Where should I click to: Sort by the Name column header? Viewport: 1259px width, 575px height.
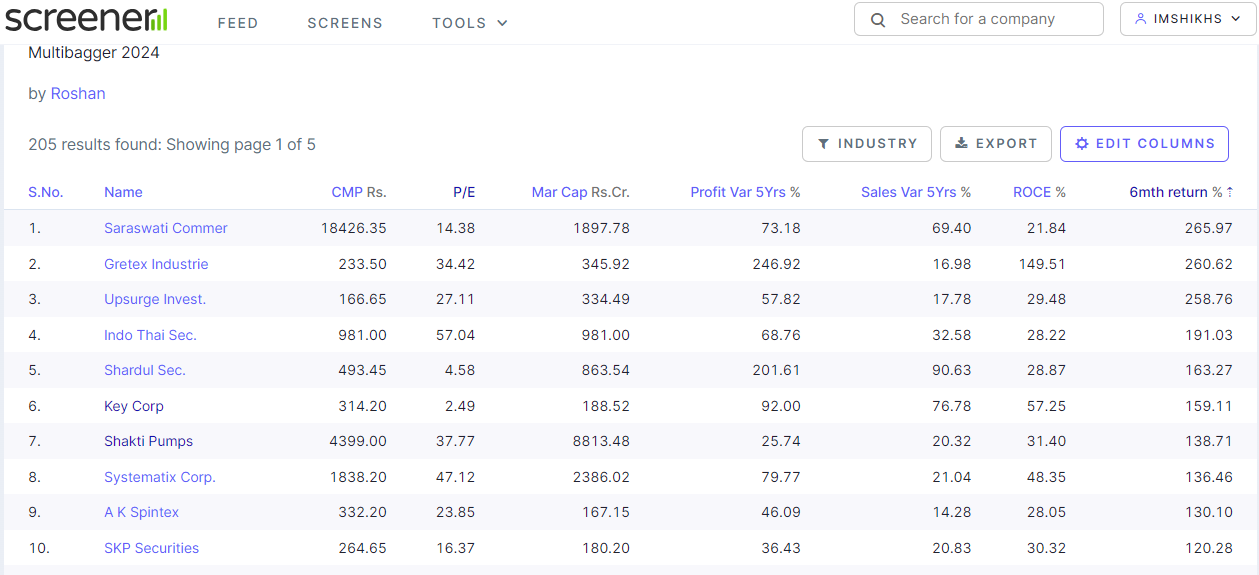[123, 192]
